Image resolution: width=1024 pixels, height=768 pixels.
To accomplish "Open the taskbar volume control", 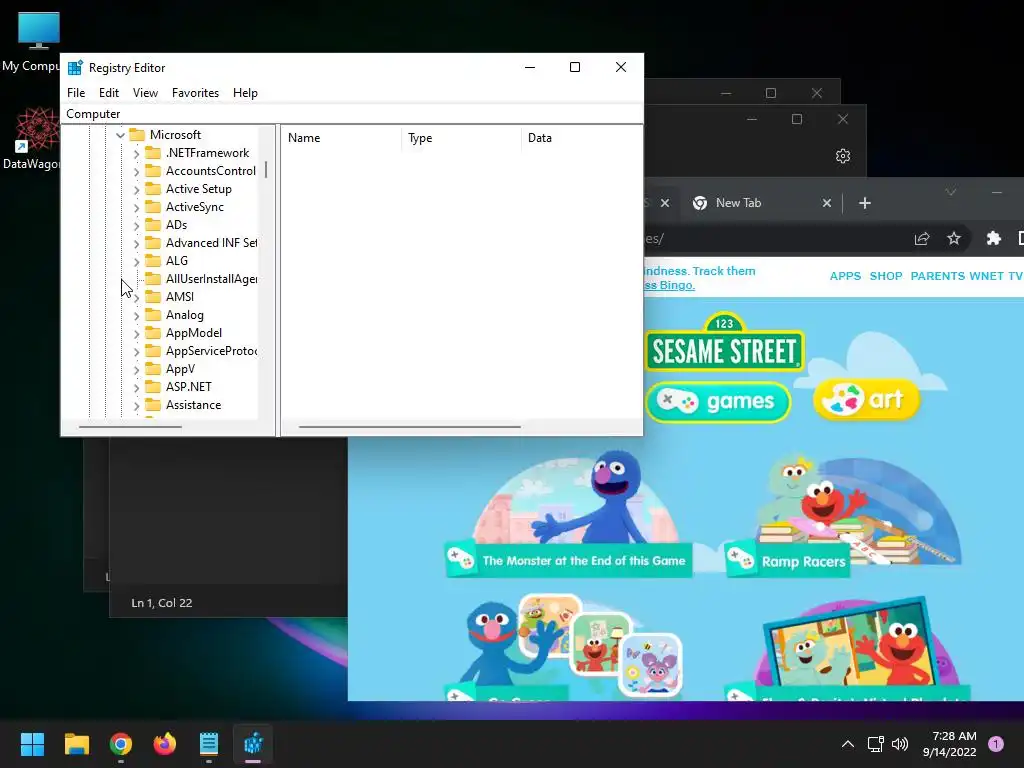I will pyautogui.click(x=900, y=744).
